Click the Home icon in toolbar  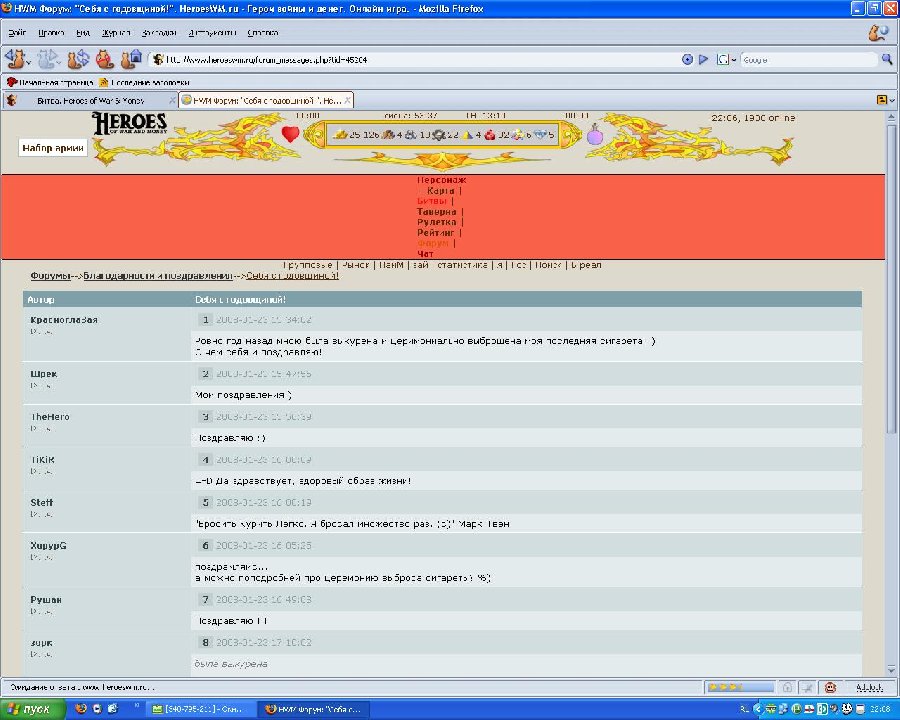(131, 59)
